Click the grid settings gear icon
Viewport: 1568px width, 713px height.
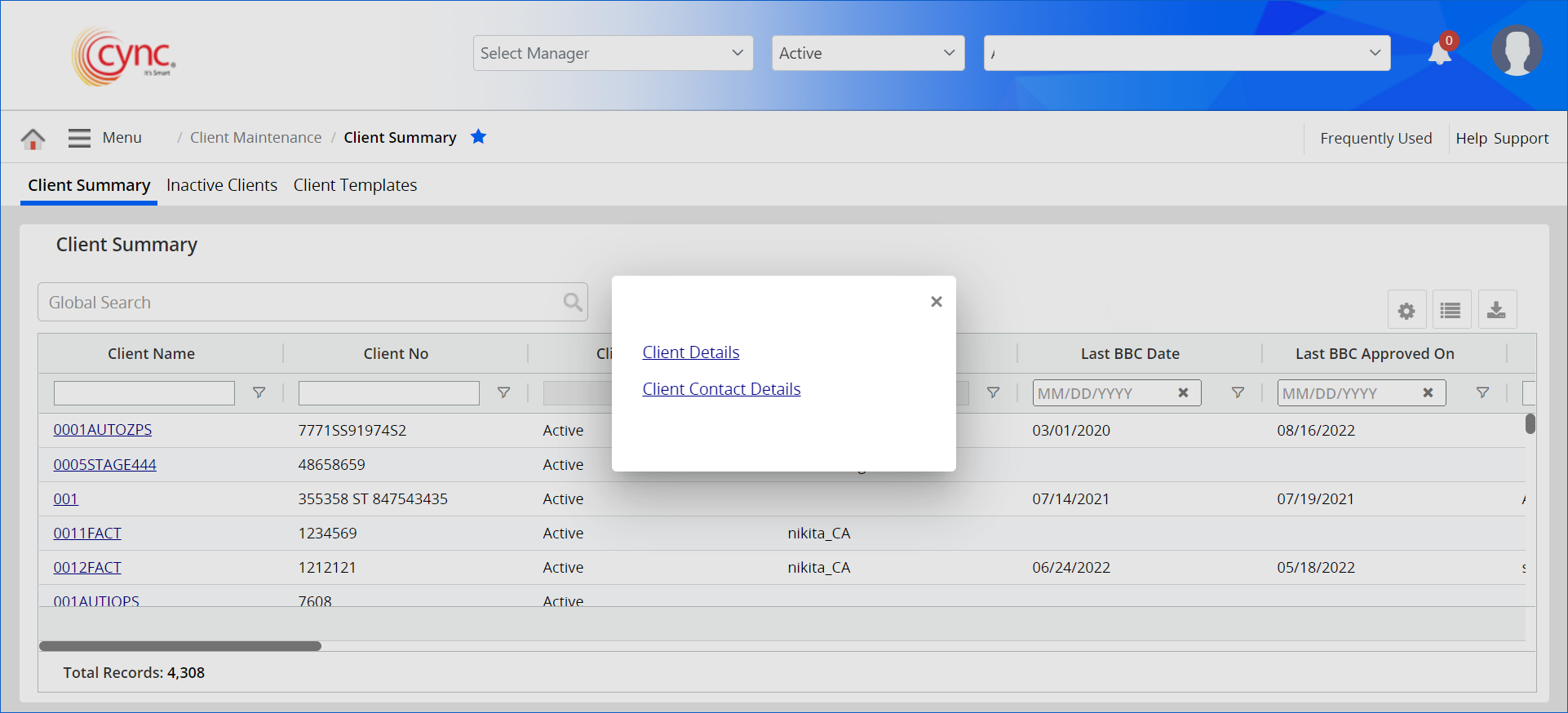pyautogui.click(x=1406, y=311)
